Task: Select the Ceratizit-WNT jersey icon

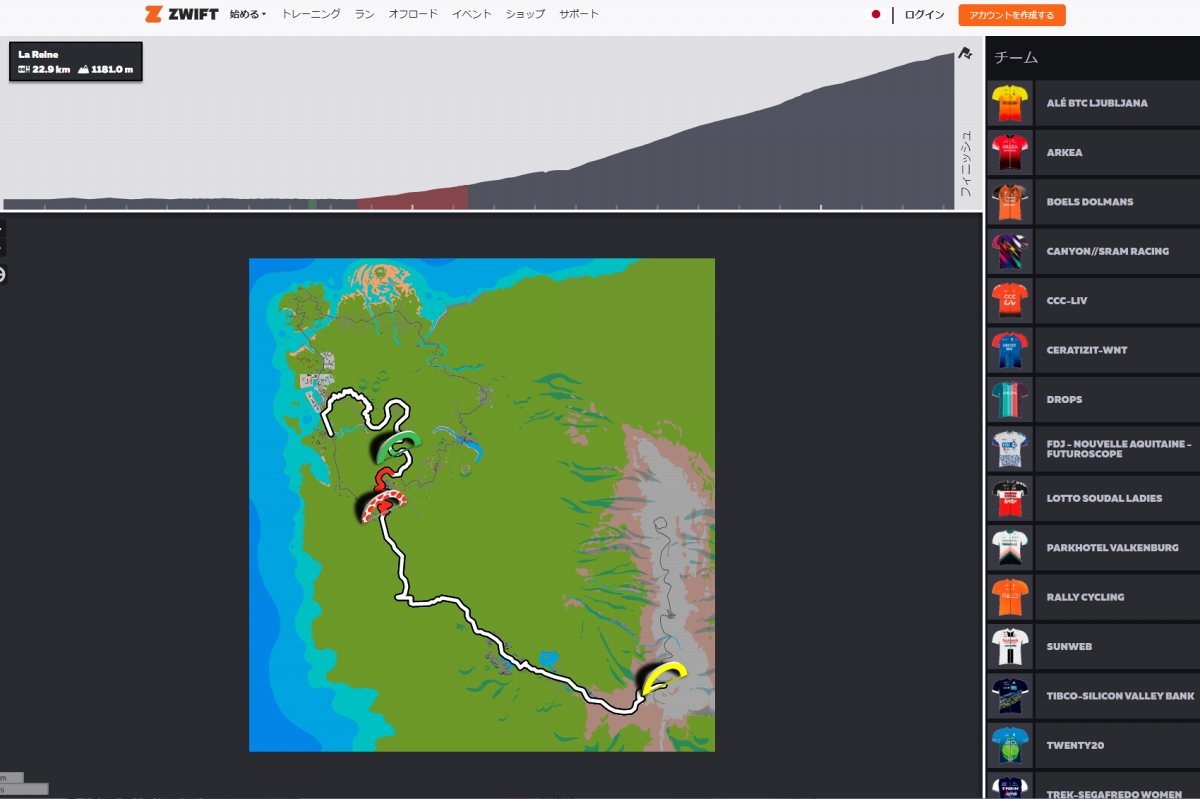Action: [x=1010, y=350]
